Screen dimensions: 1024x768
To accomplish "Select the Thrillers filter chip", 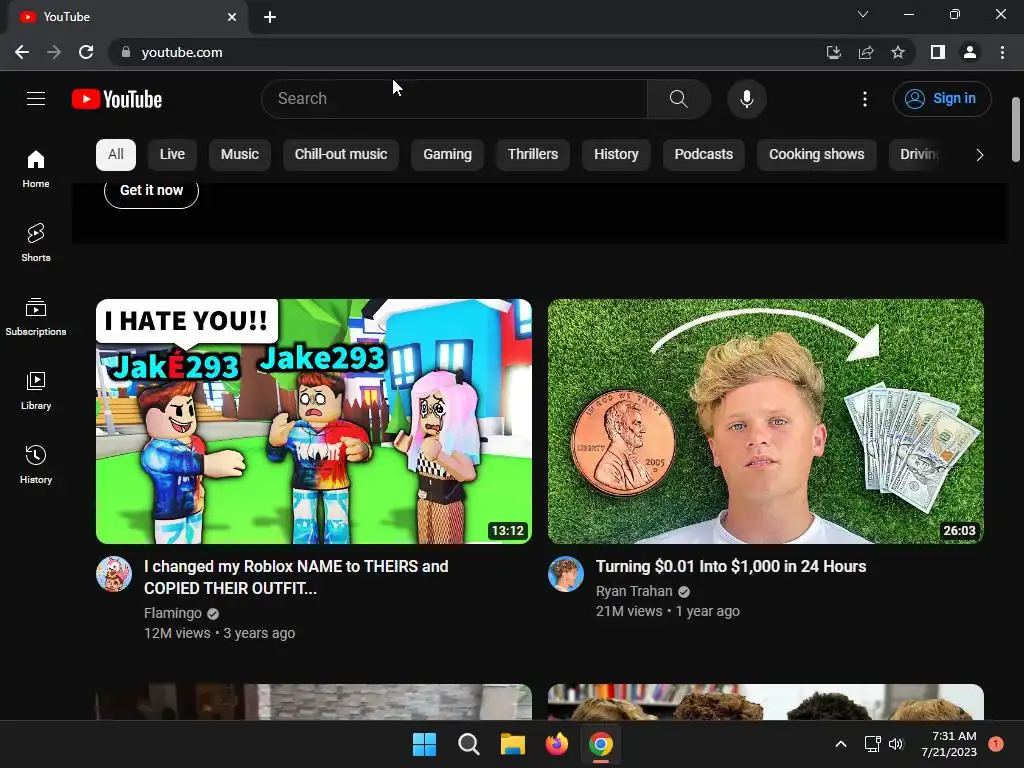I will (533, 155).
